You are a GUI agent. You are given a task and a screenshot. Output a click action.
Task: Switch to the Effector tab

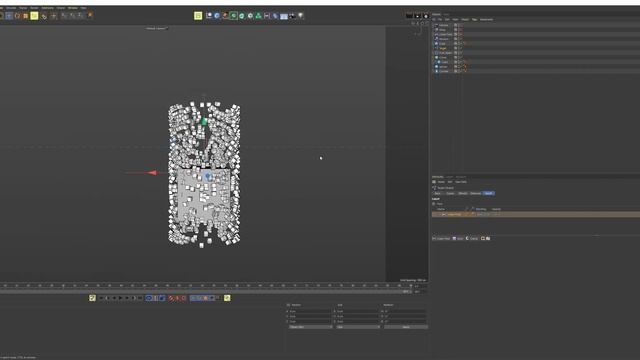pyautogui.click(x=463, y=193)
